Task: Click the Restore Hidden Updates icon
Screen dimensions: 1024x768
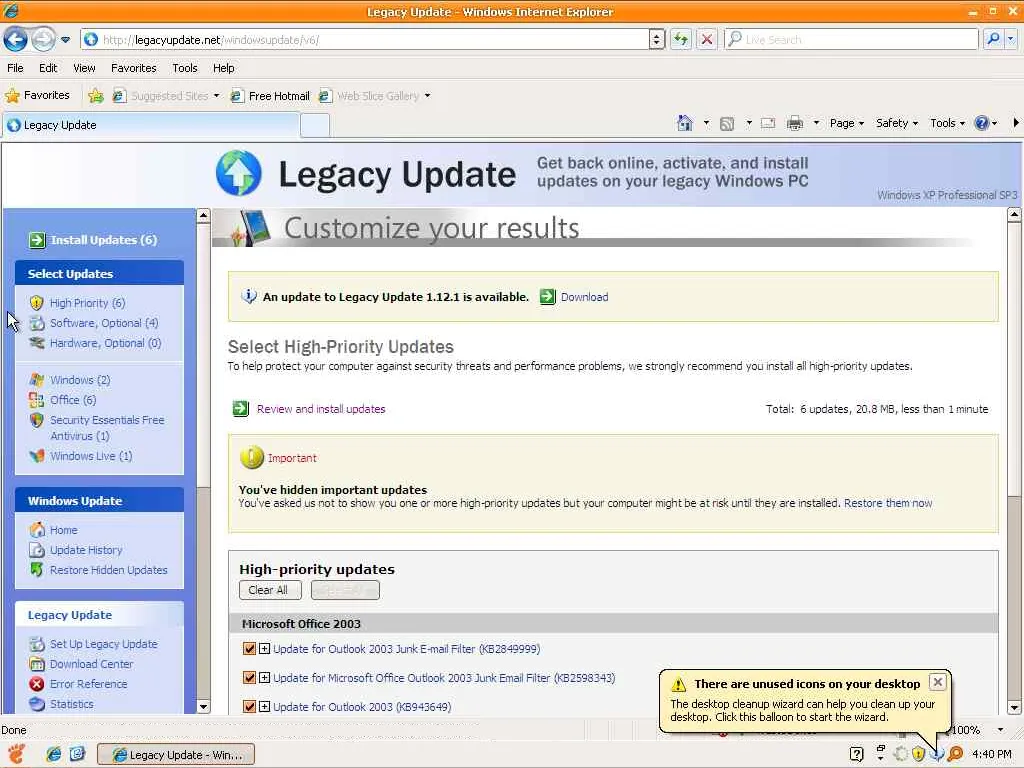Action: [37, 569]
